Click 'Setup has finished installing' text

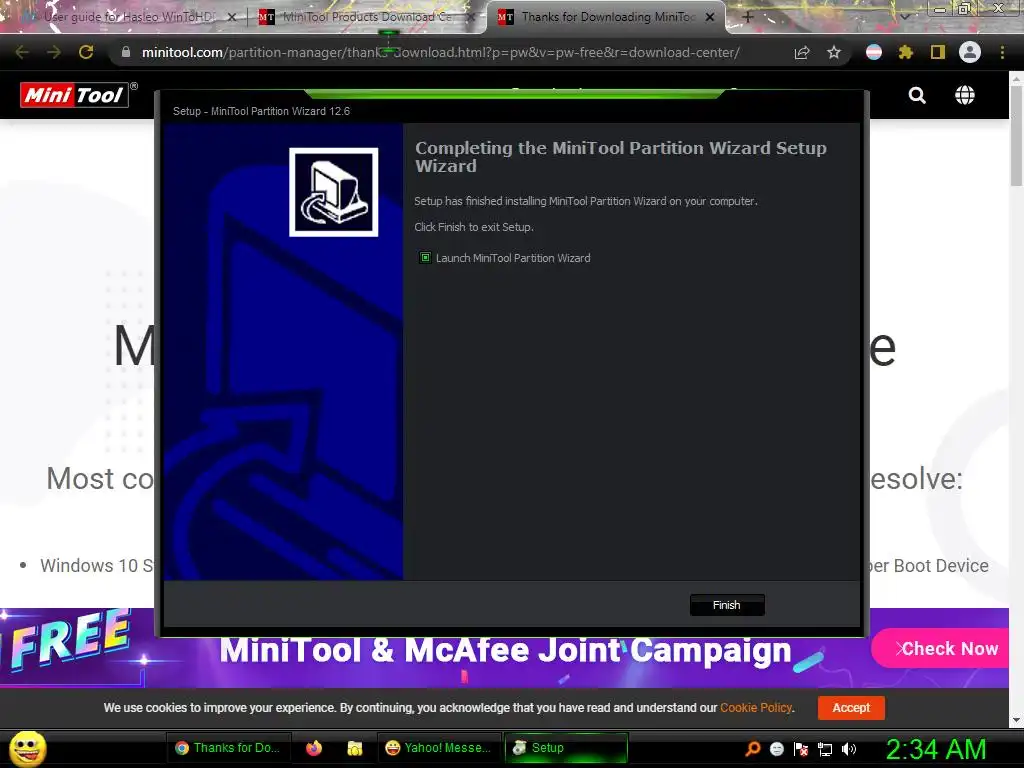tap(586, 201)
